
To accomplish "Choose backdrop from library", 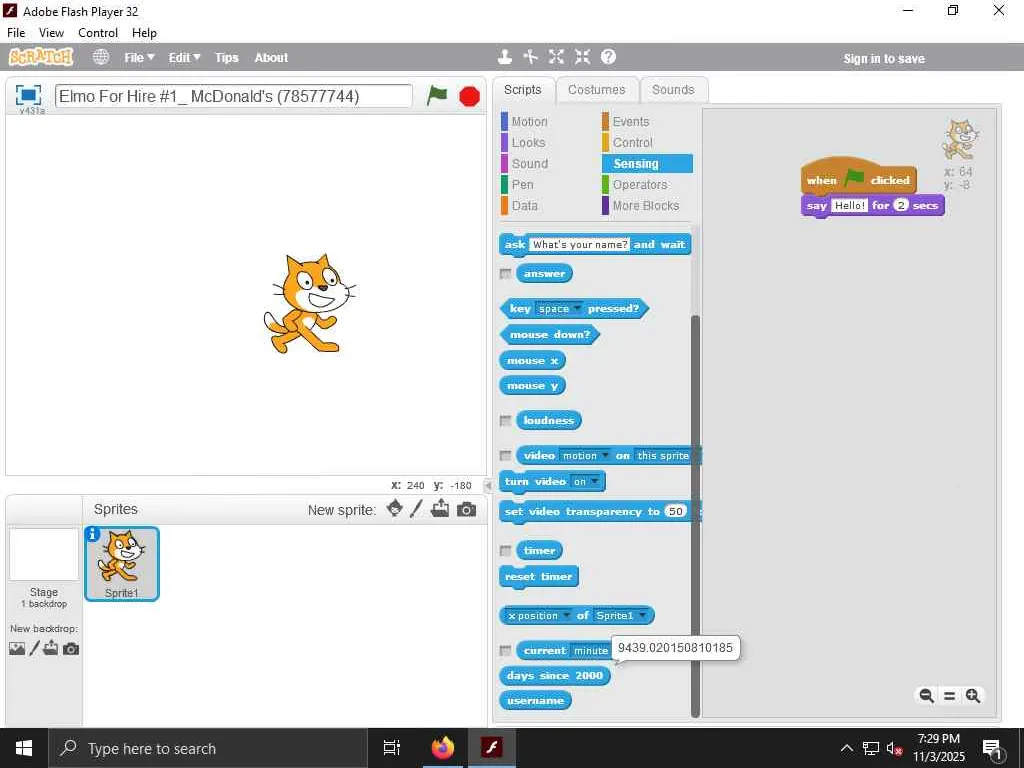I will pos(17,648).
